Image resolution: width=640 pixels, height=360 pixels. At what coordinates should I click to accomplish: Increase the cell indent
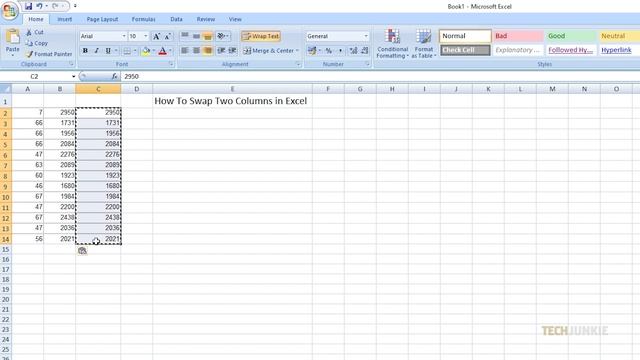233,51
